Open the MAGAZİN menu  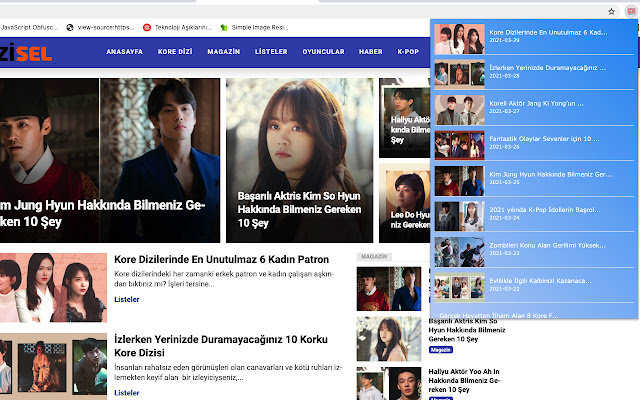point(224,52)
